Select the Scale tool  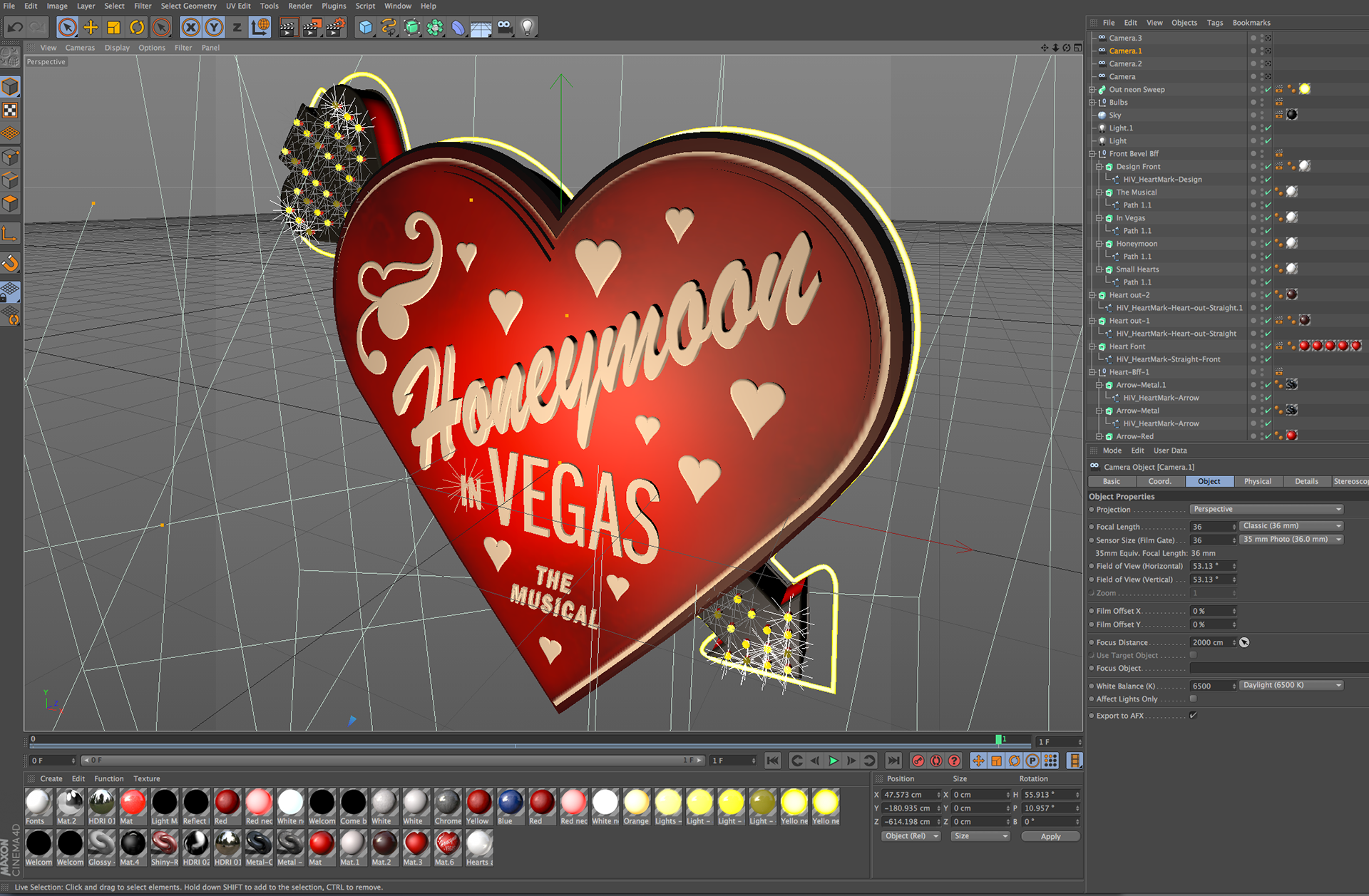tap(113, 28)
